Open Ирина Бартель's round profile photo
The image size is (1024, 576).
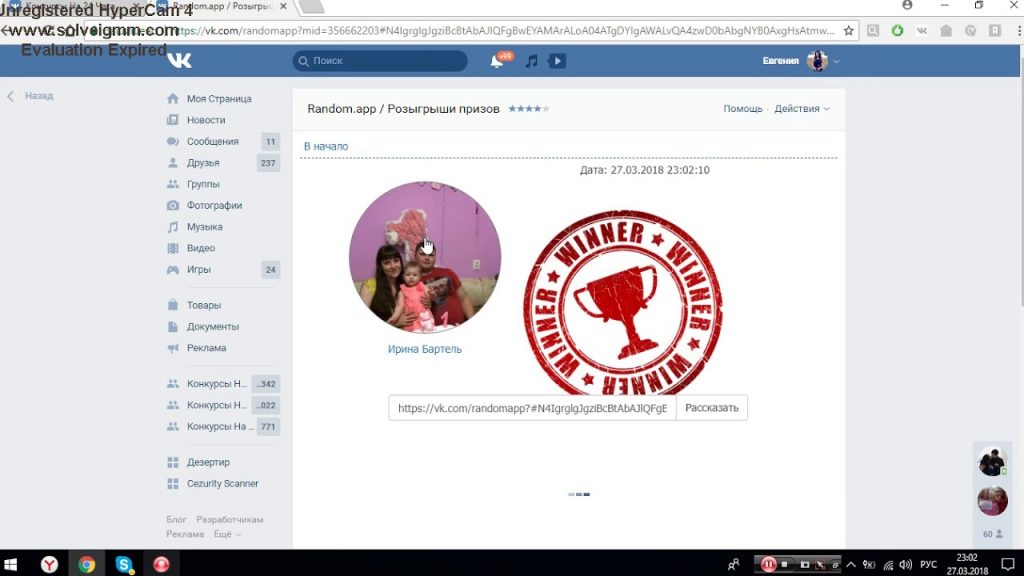(425, 257)
